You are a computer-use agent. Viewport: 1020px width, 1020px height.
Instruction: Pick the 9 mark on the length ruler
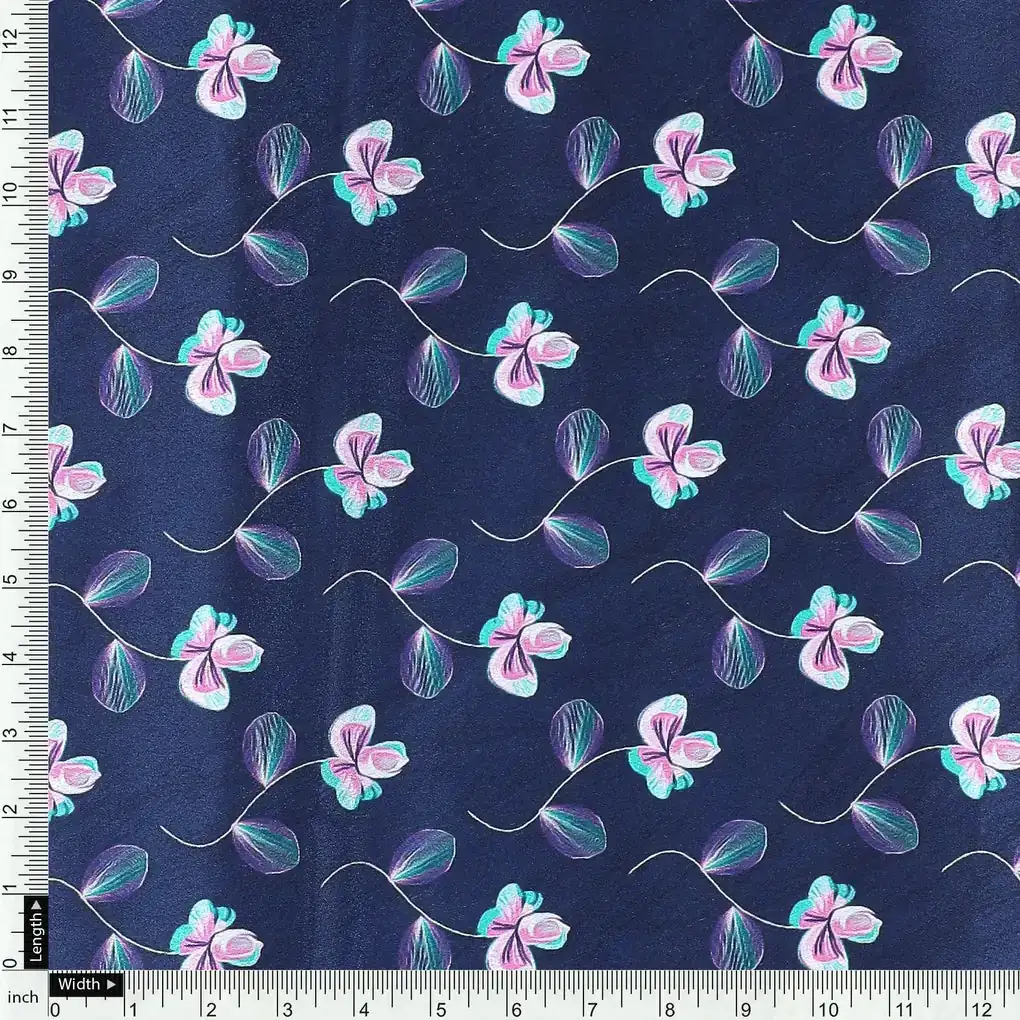(9, 275)
